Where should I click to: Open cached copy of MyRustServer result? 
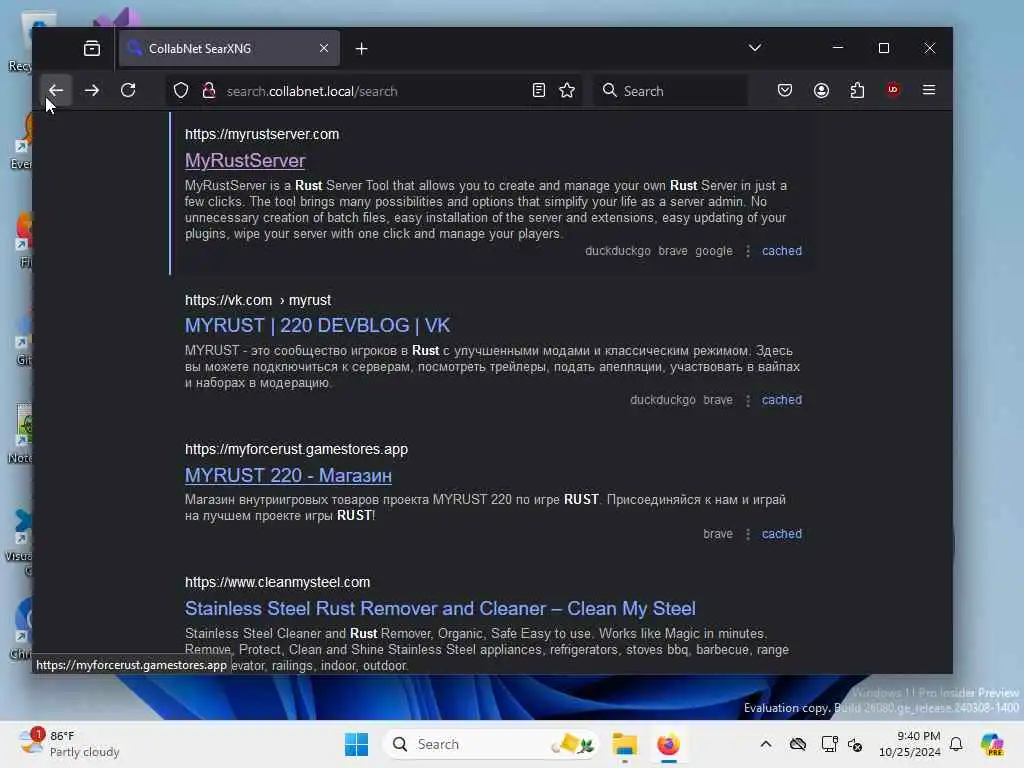[782, 251]
